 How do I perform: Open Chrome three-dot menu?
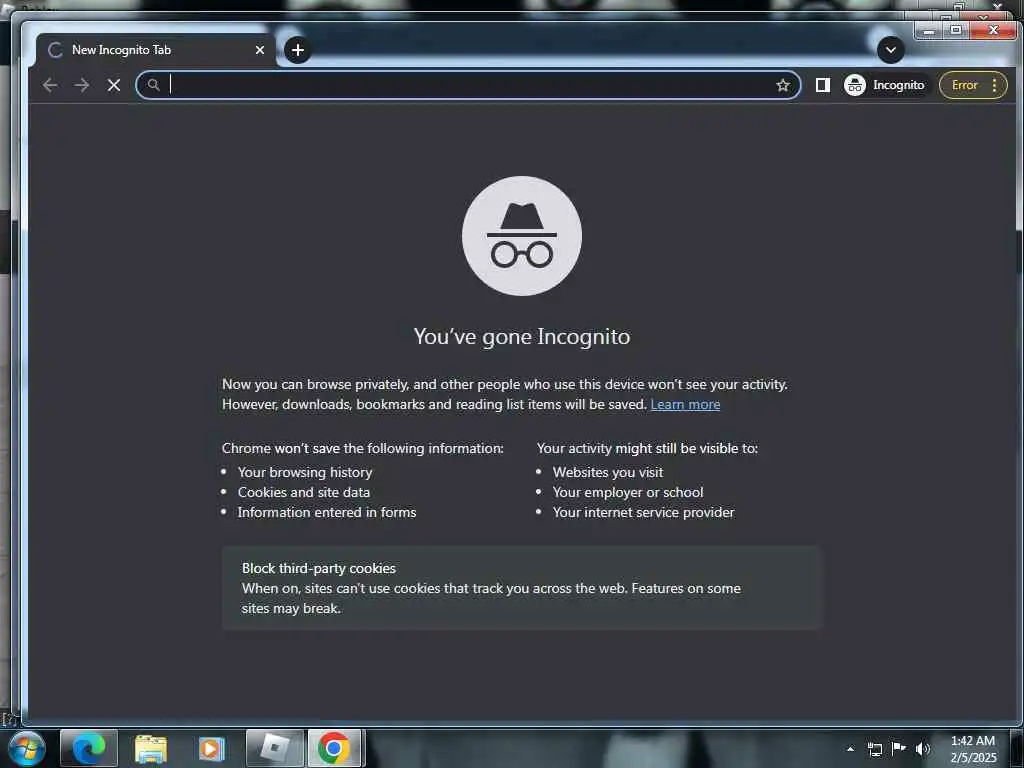[995, 85]
